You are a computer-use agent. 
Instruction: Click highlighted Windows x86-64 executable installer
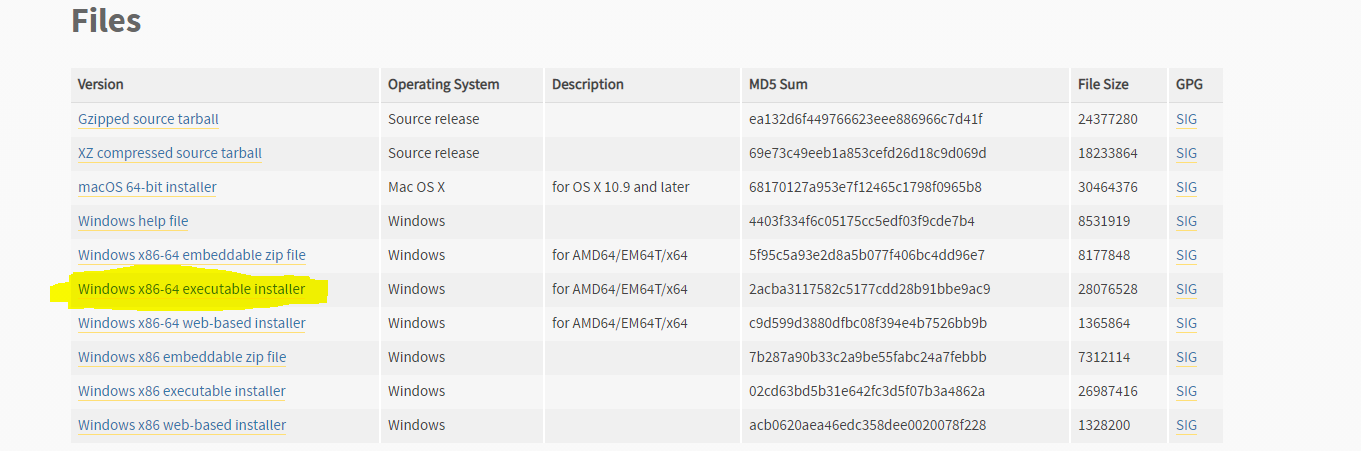[x=192, y=289]
